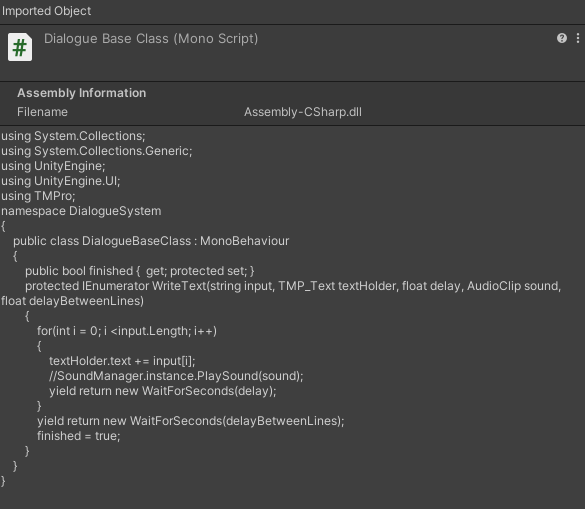
Task: Click the using System.Collections.Generic; line
Action: [x=97, y=151]
